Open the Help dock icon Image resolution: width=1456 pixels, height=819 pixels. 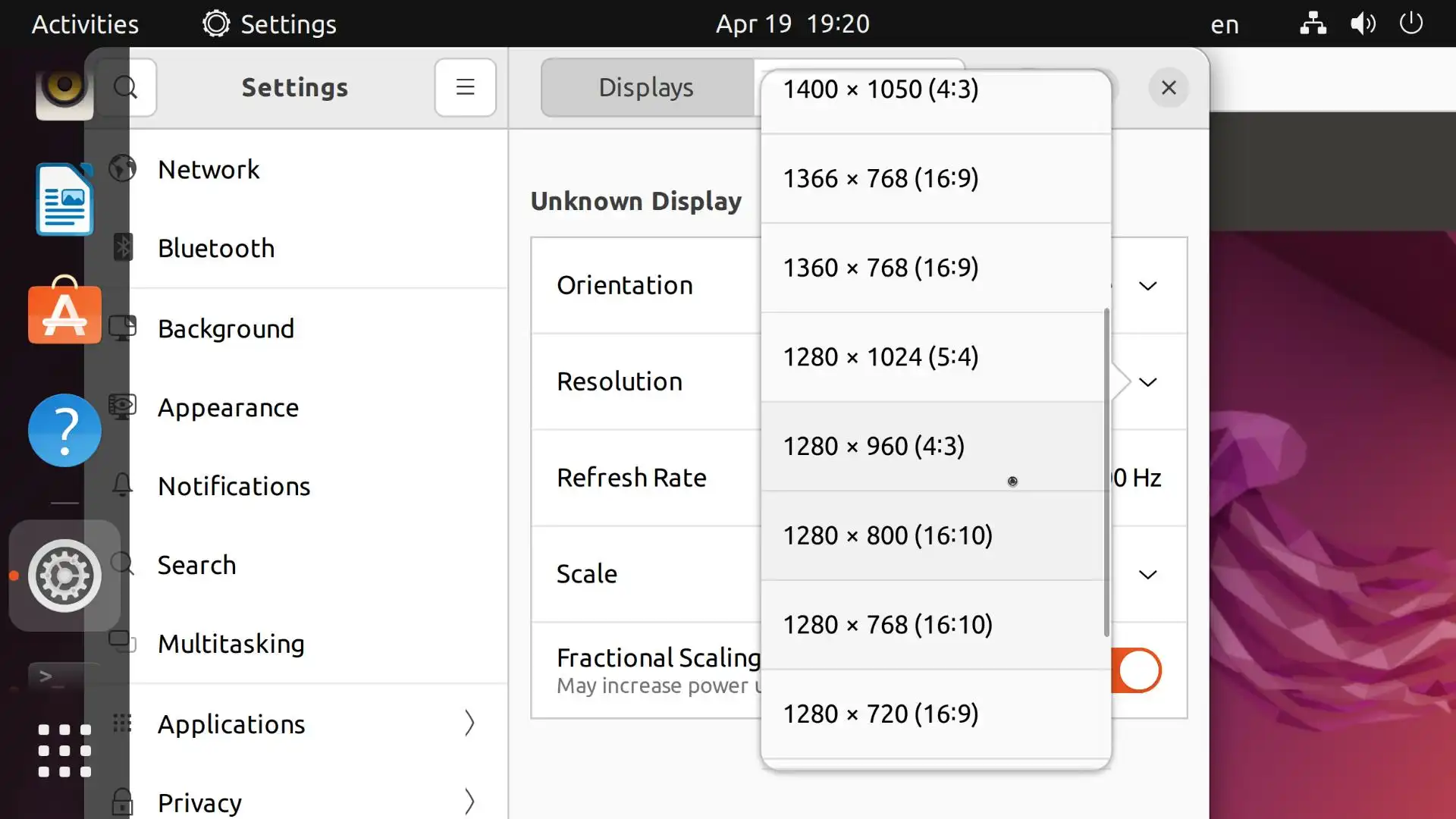[x=64, y=430]
